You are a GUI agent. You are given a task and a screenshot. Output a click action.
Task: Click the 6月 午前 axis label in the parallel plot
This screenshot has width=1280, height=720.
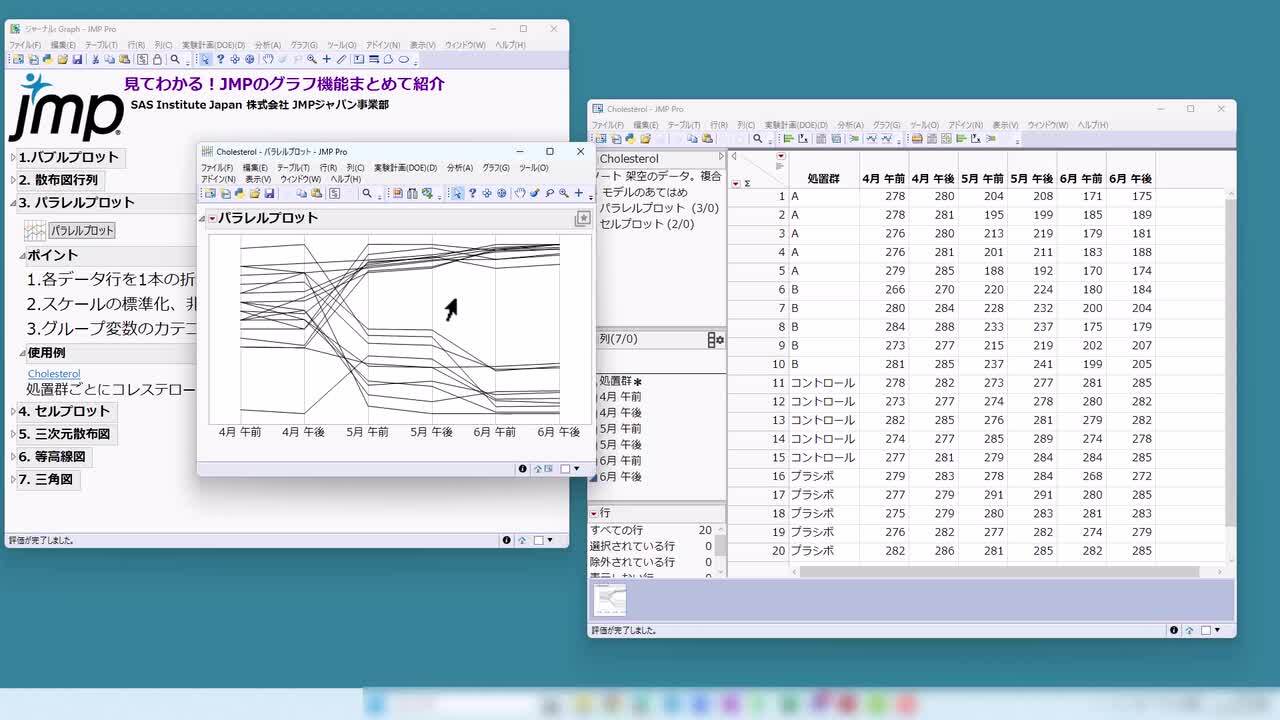495,432
